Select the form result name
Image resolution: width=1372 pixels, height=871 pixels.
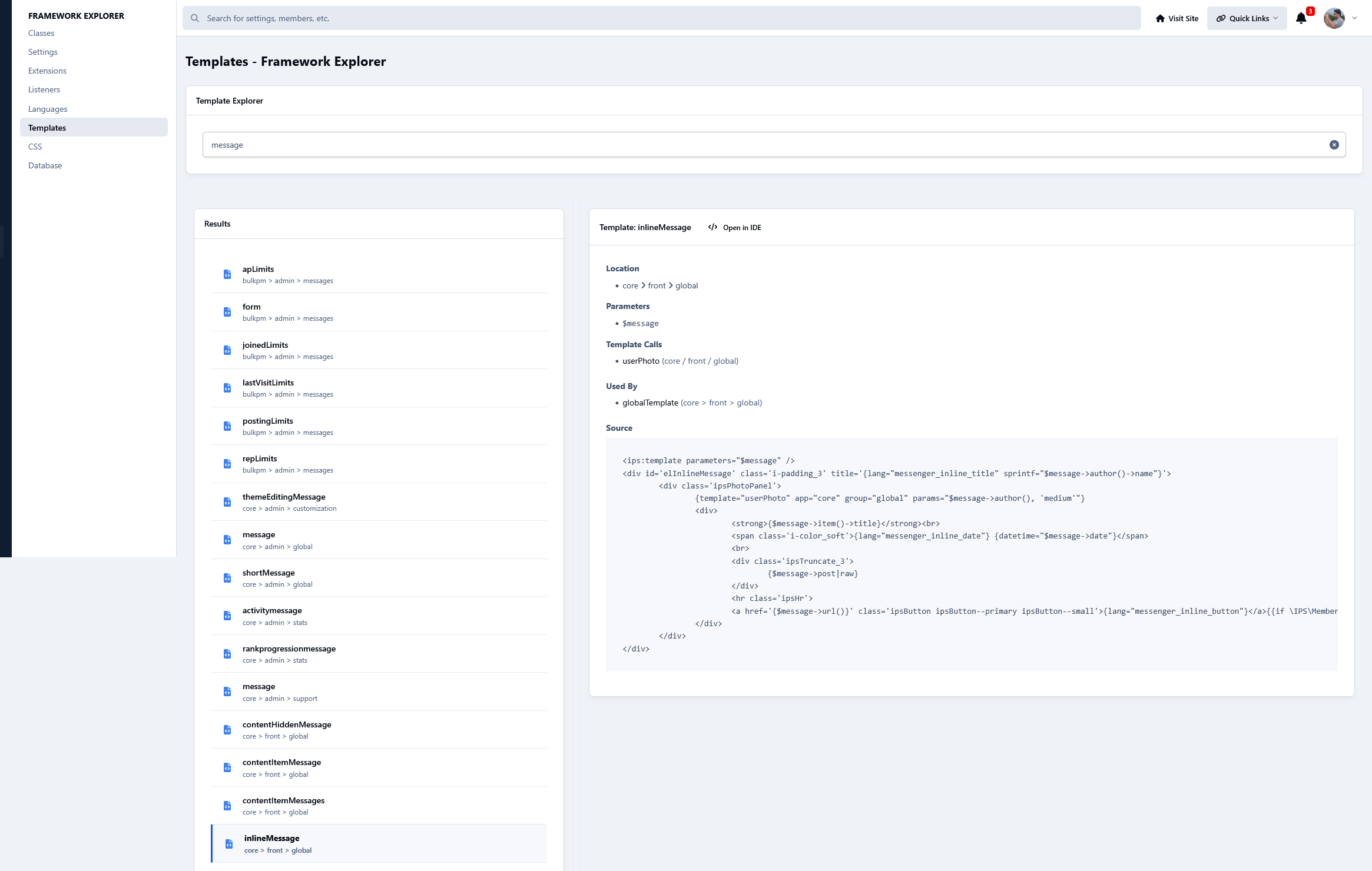[251, 307]
